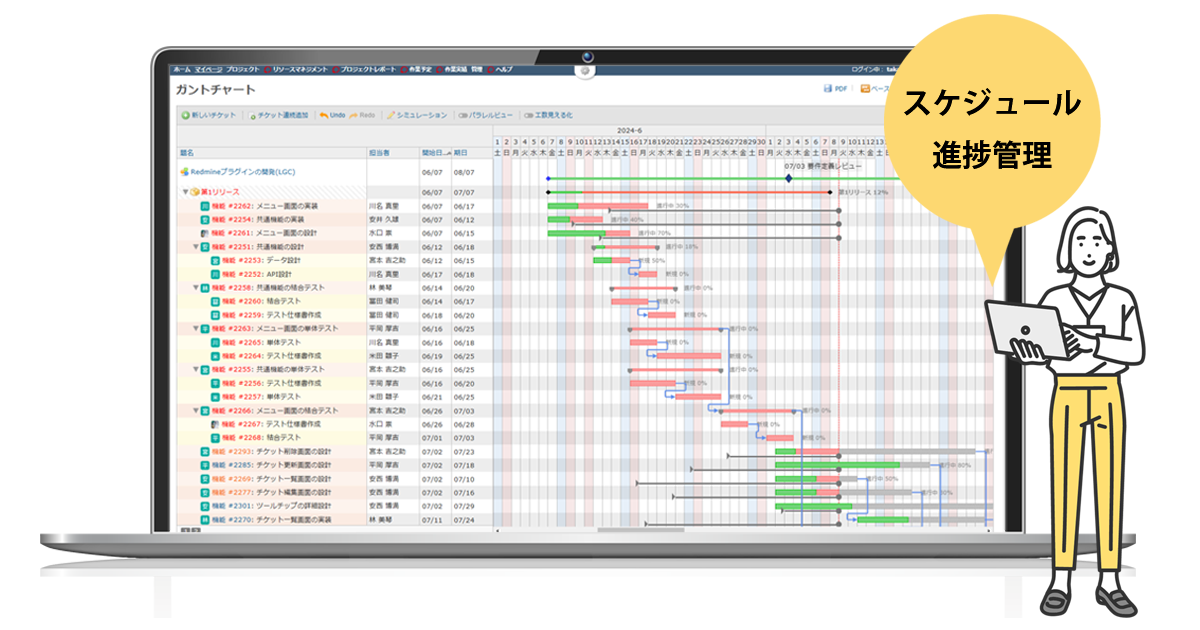Export chart with the PDF icon
Screen dimensions: 1200x630
pyautogui.click(x=828, y=89)
